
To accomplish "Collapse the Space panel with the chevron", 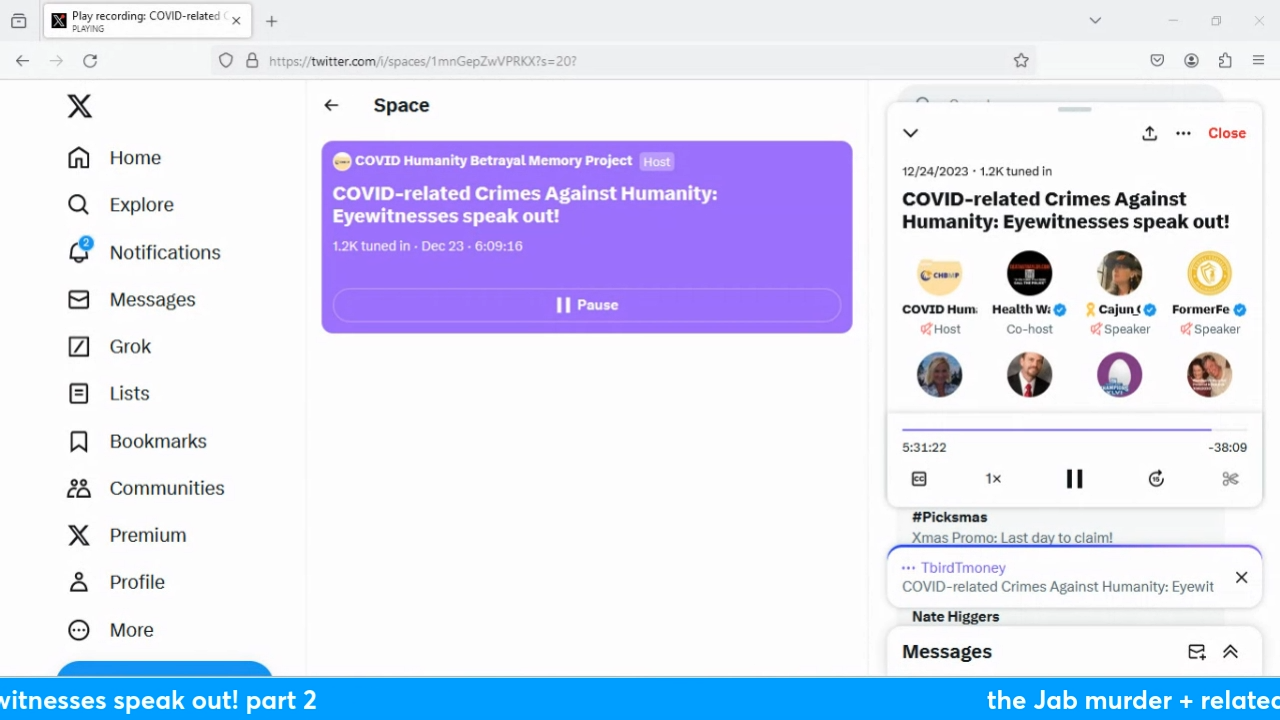I will click(x=910, y=133).
